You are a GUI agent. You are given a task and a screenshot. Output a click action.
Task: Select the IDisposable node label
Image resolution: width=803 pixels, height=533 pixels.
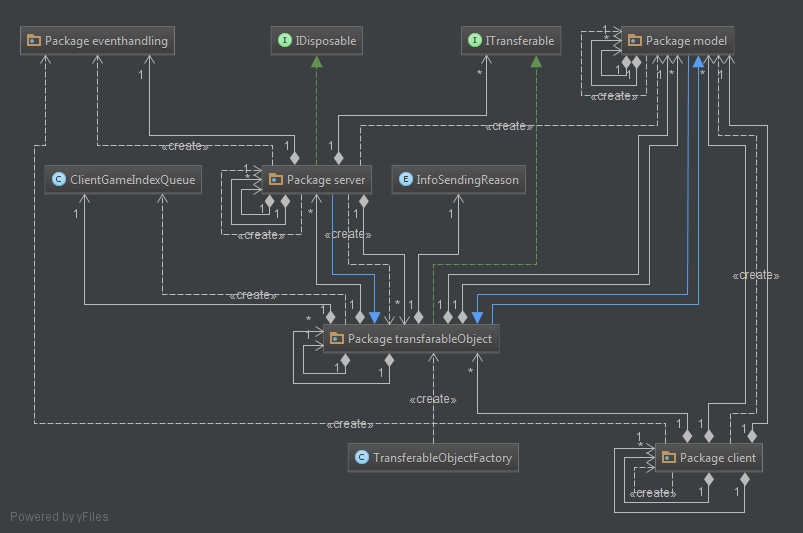click(x=325, y=41)
